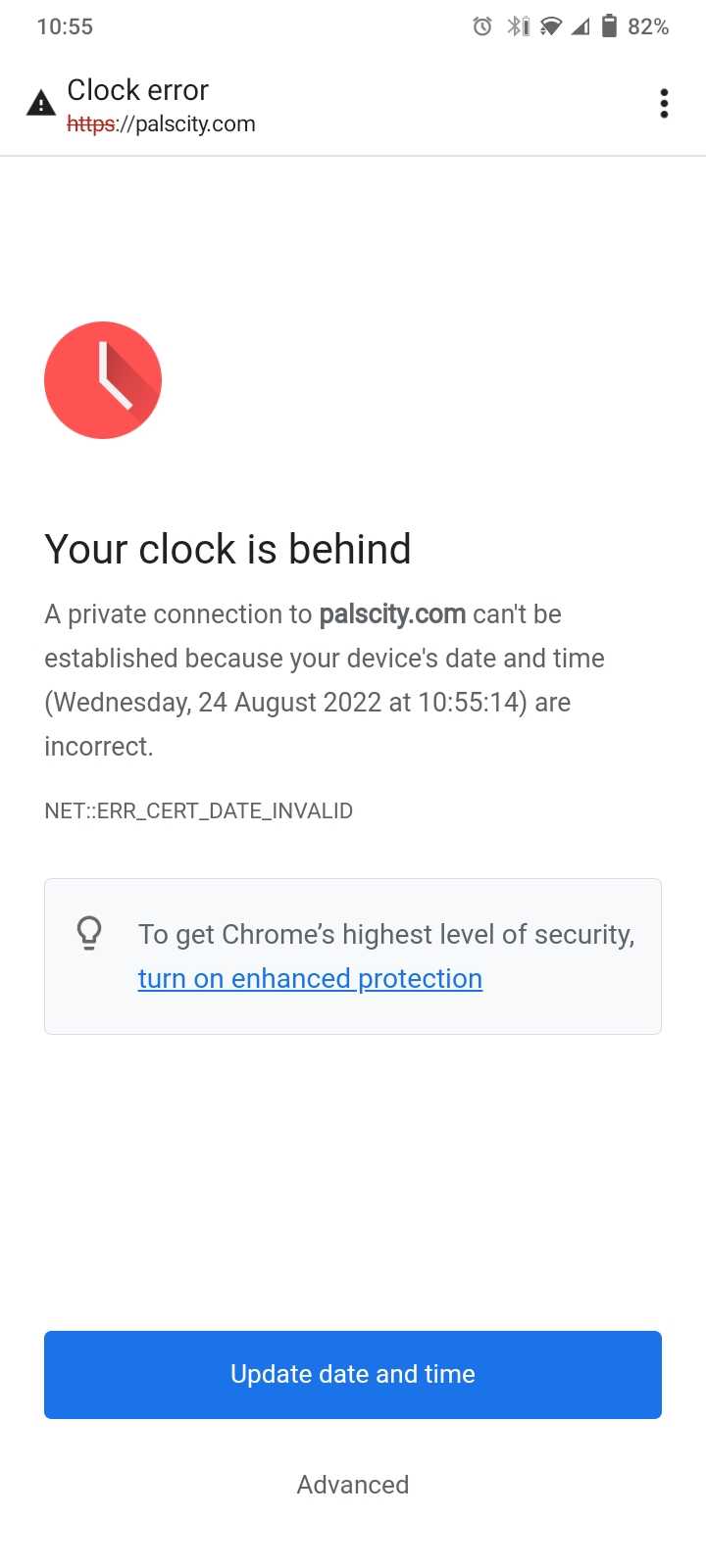Tap the alarm icon in status bar
Screen dimensions: 706x1568
482,26
